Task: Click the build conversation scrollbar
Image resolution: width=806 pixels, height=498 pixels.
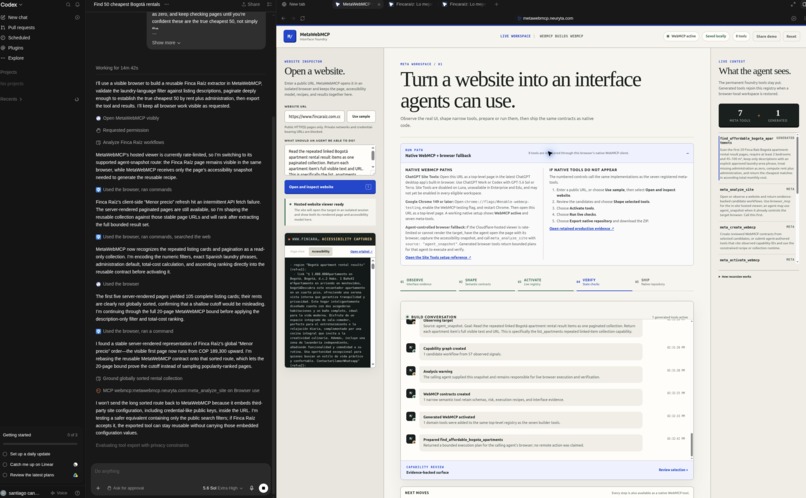Action: pos(691,445)
